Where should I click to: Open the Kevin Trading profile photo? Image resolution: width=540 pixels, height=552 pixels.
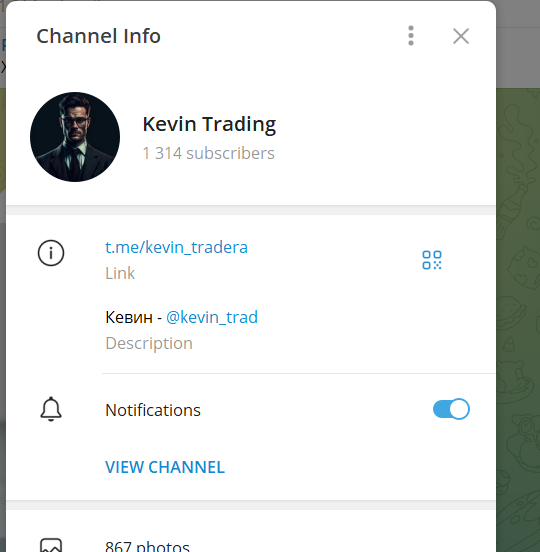tap(75, 137)
